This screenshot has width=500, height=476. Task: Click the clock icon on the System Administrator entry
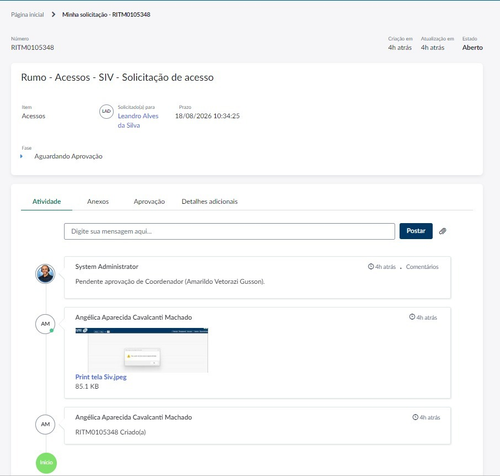371,266
